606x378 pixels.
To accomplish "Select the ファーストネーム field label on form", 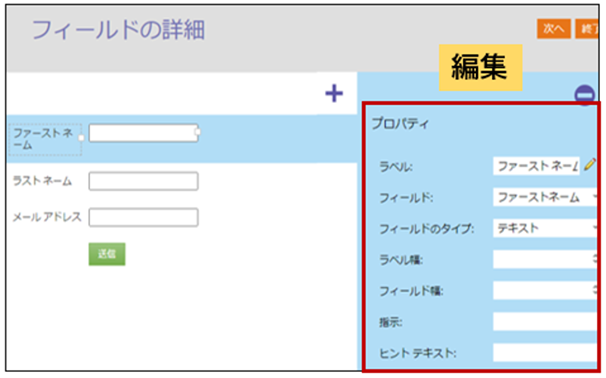I will click(44, 139).
